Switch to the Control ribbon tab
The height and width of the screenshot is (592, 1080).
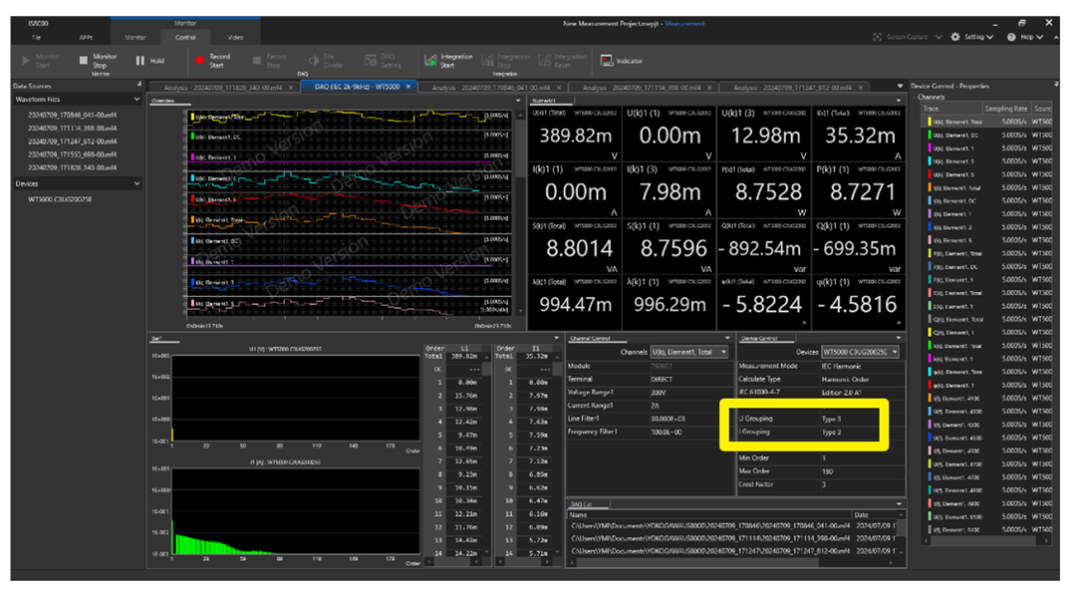(185, 37)
